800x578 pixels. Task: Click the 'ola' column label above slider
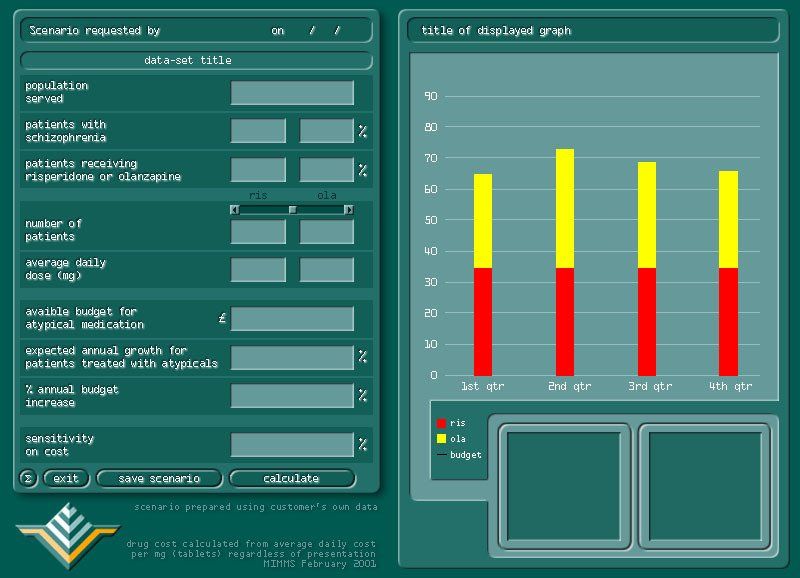(327, 195)
